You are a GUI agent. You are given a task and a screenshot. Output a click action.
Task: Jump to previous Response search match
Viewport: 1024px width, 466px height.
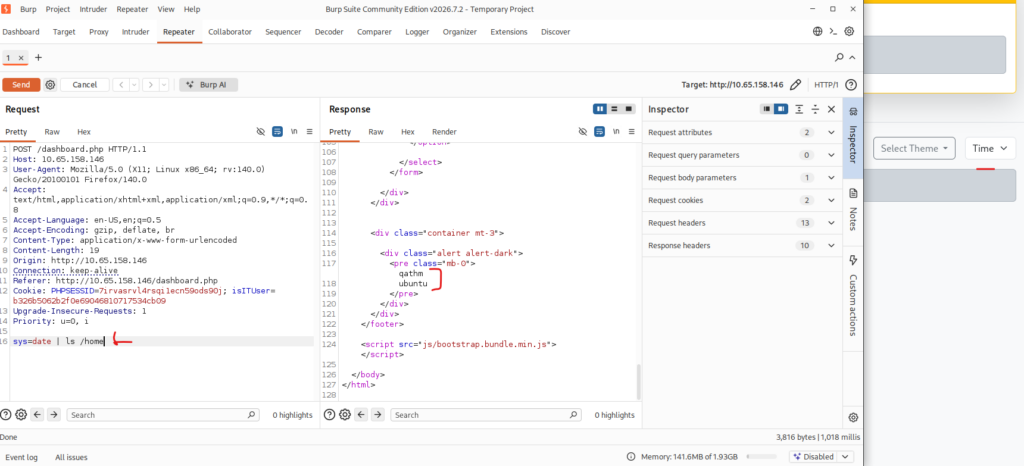click(x=360, y=414)
